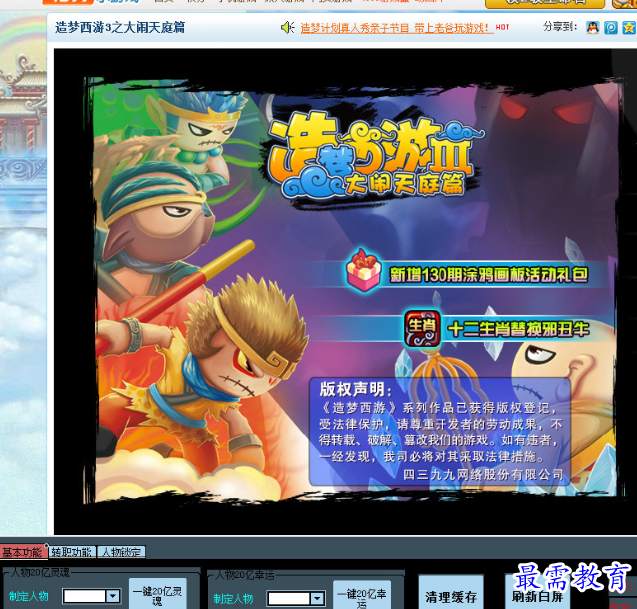
Task: Expand the 人物20亿灵魂 character dropdown
Action: click(x=113, y=596)
